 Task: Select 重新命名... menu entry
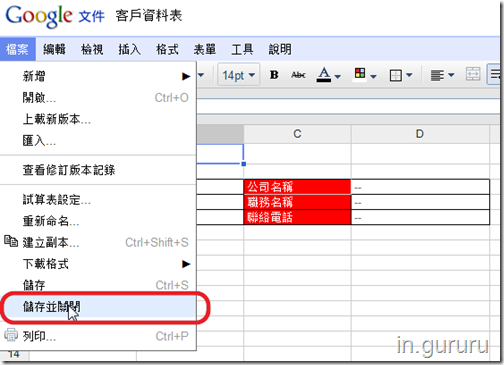tap(98, 221)
